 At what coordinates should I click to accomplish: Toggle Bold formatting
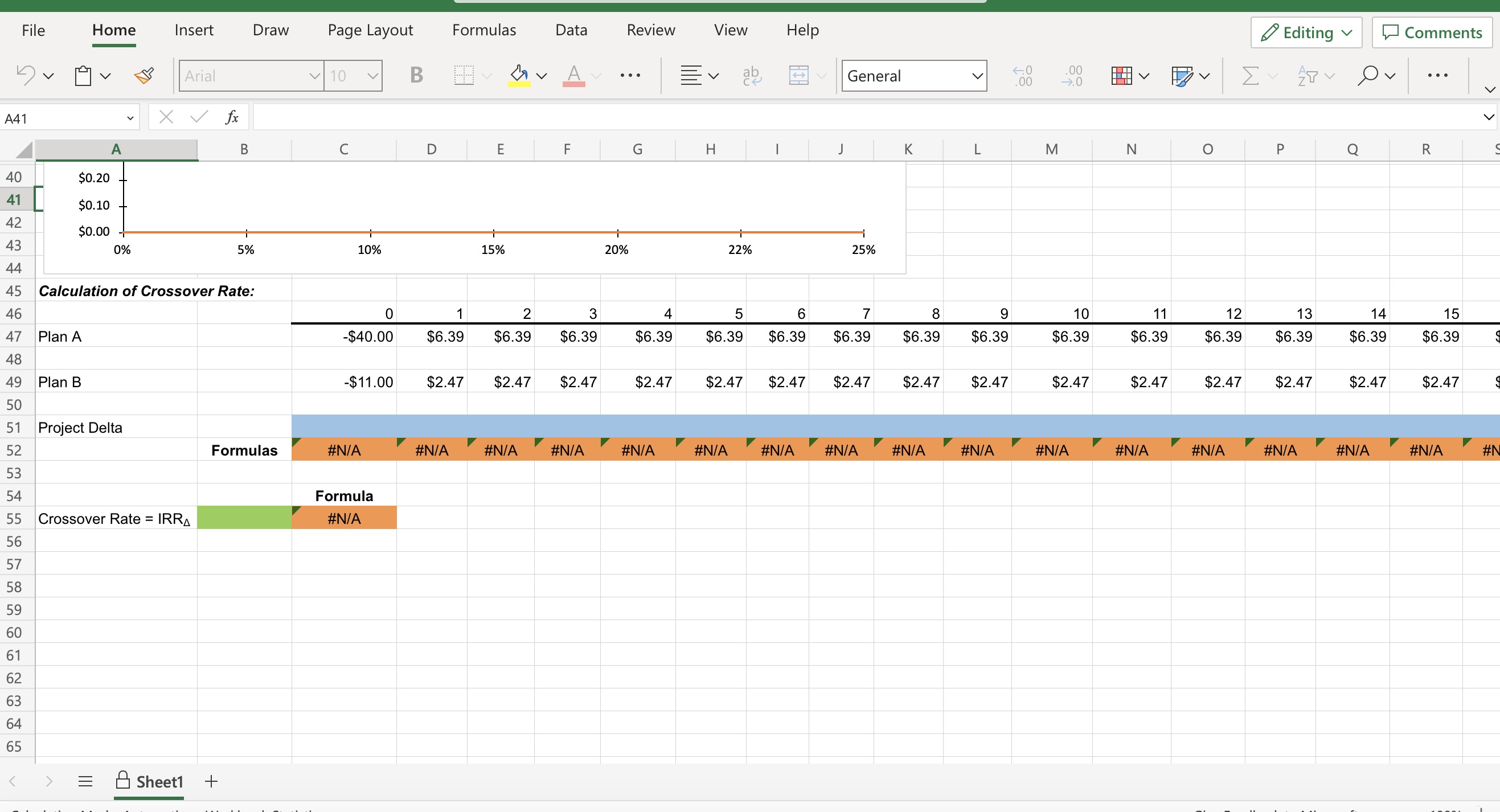[416, 75]
